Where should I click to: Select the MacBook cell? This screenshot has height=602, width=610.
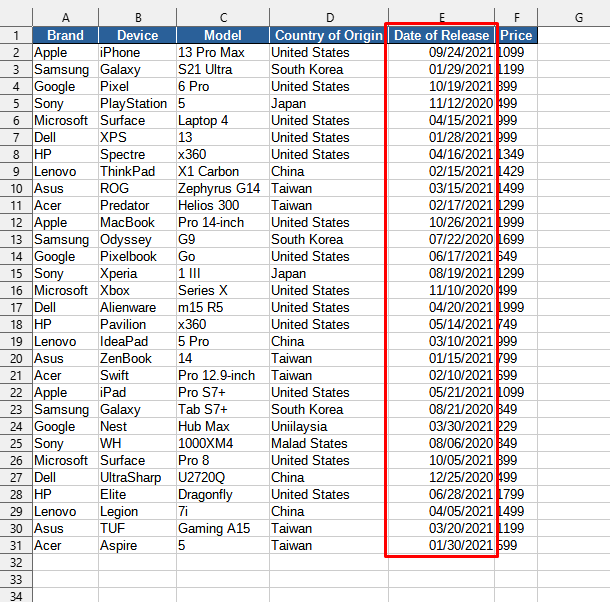point(137,222)
